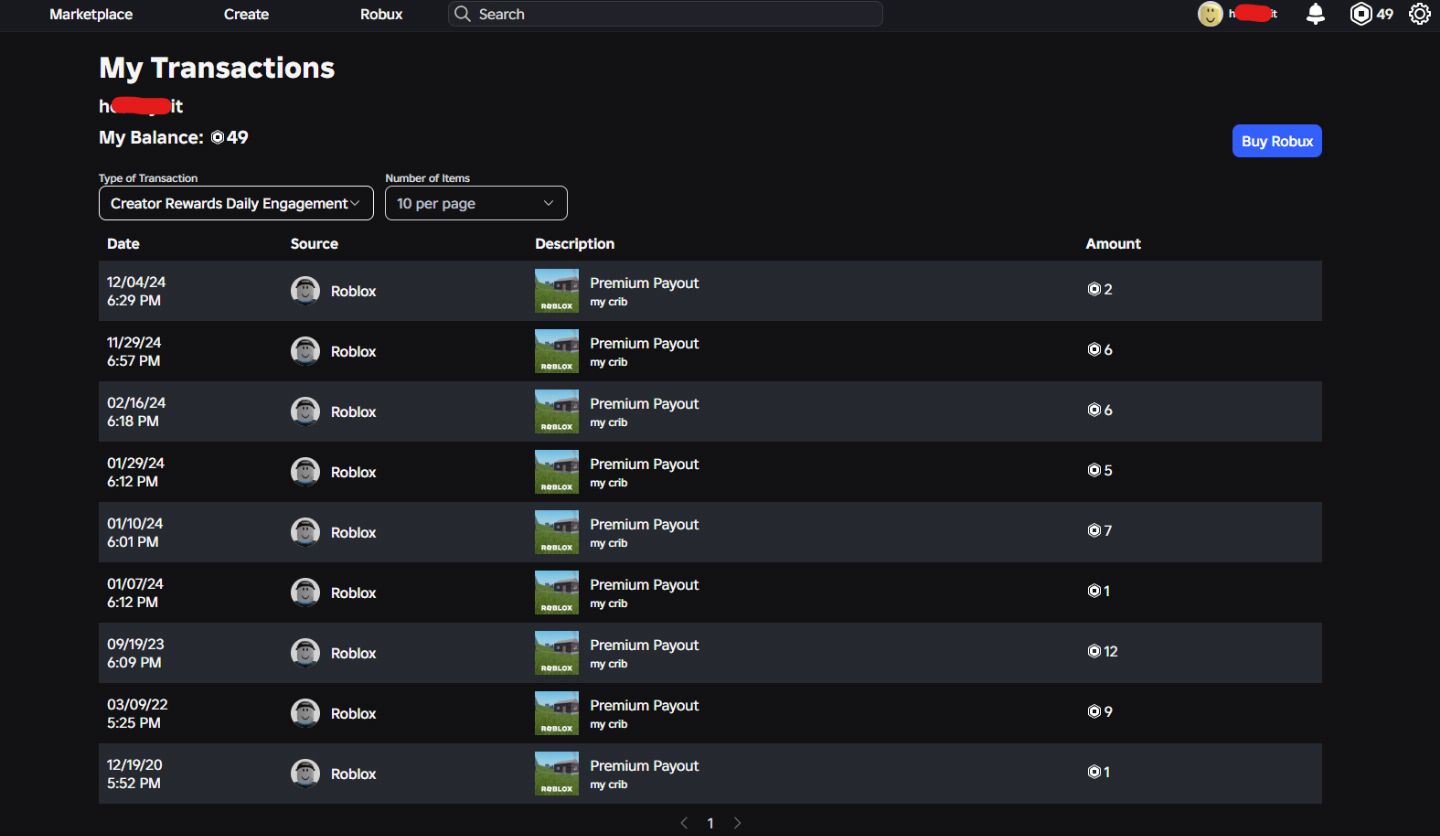
Task: Go to previous page with the left chevron
Action: pos(684,823)
